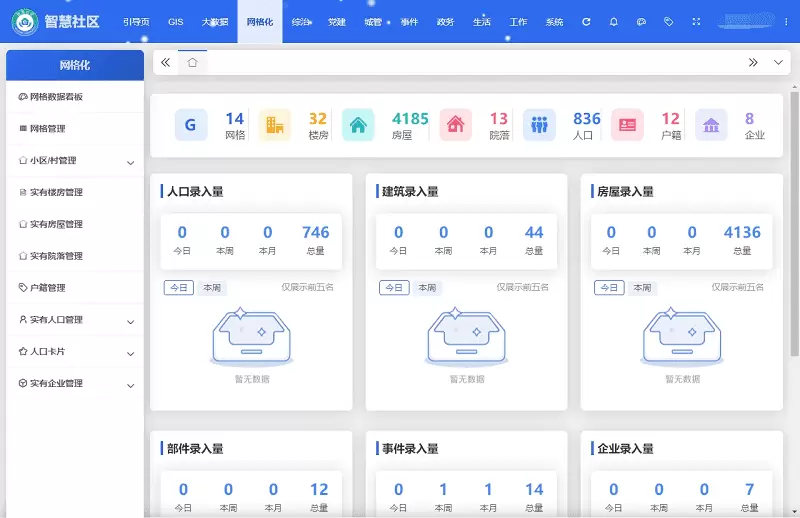The height and width of the screenshot is (518, 800).
Task: Switch 房屋录入量 ranking to 本周
Action: (x=642, y=288)
